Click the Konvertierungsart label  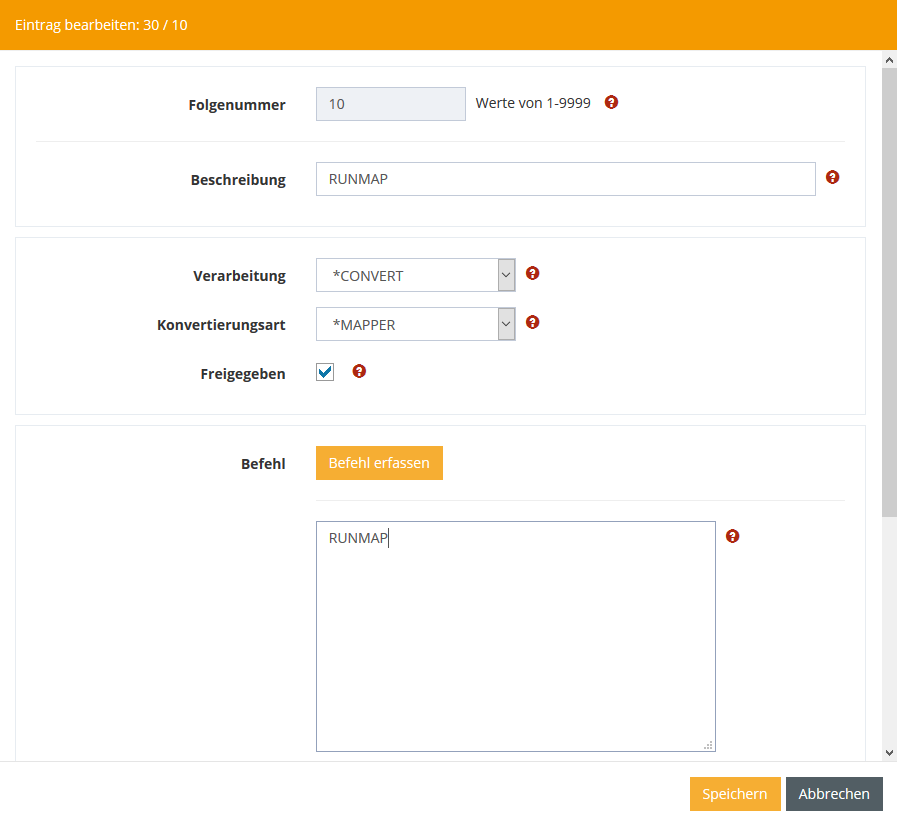click(x=221, y=325)
